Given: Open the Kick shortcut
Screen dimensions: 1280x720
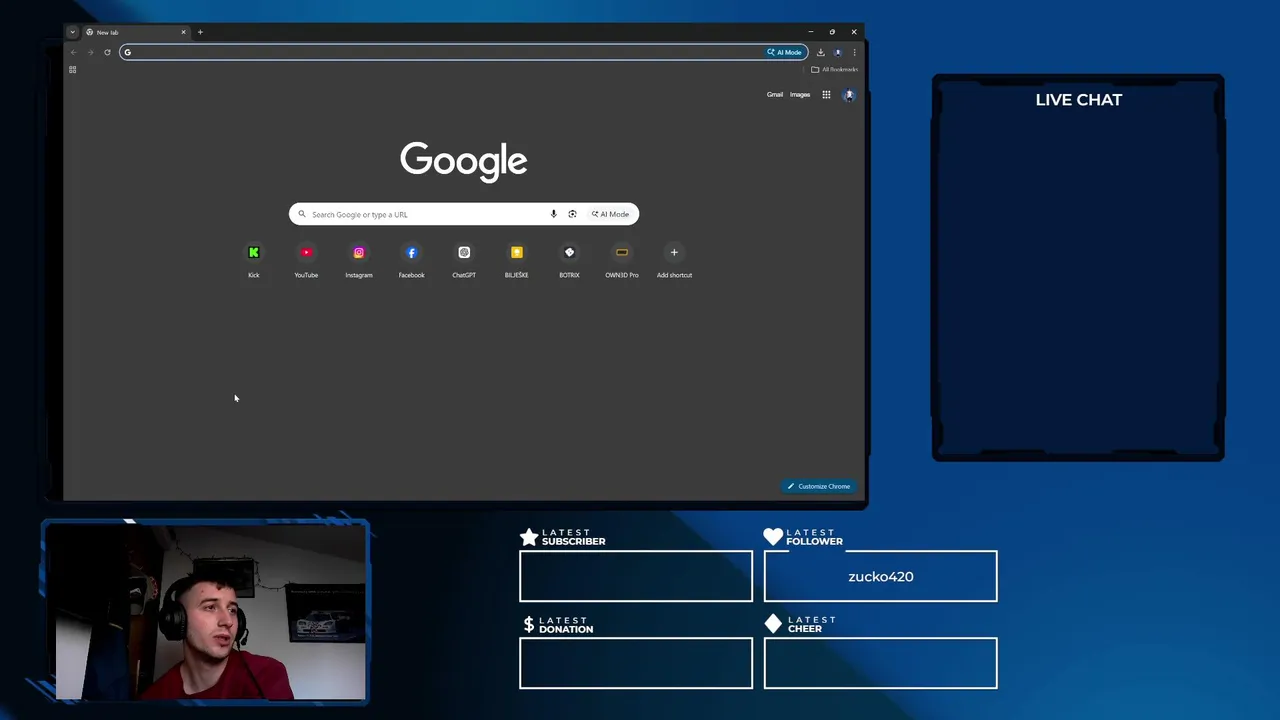Looking at the screenshot, I should click(253, 261).
